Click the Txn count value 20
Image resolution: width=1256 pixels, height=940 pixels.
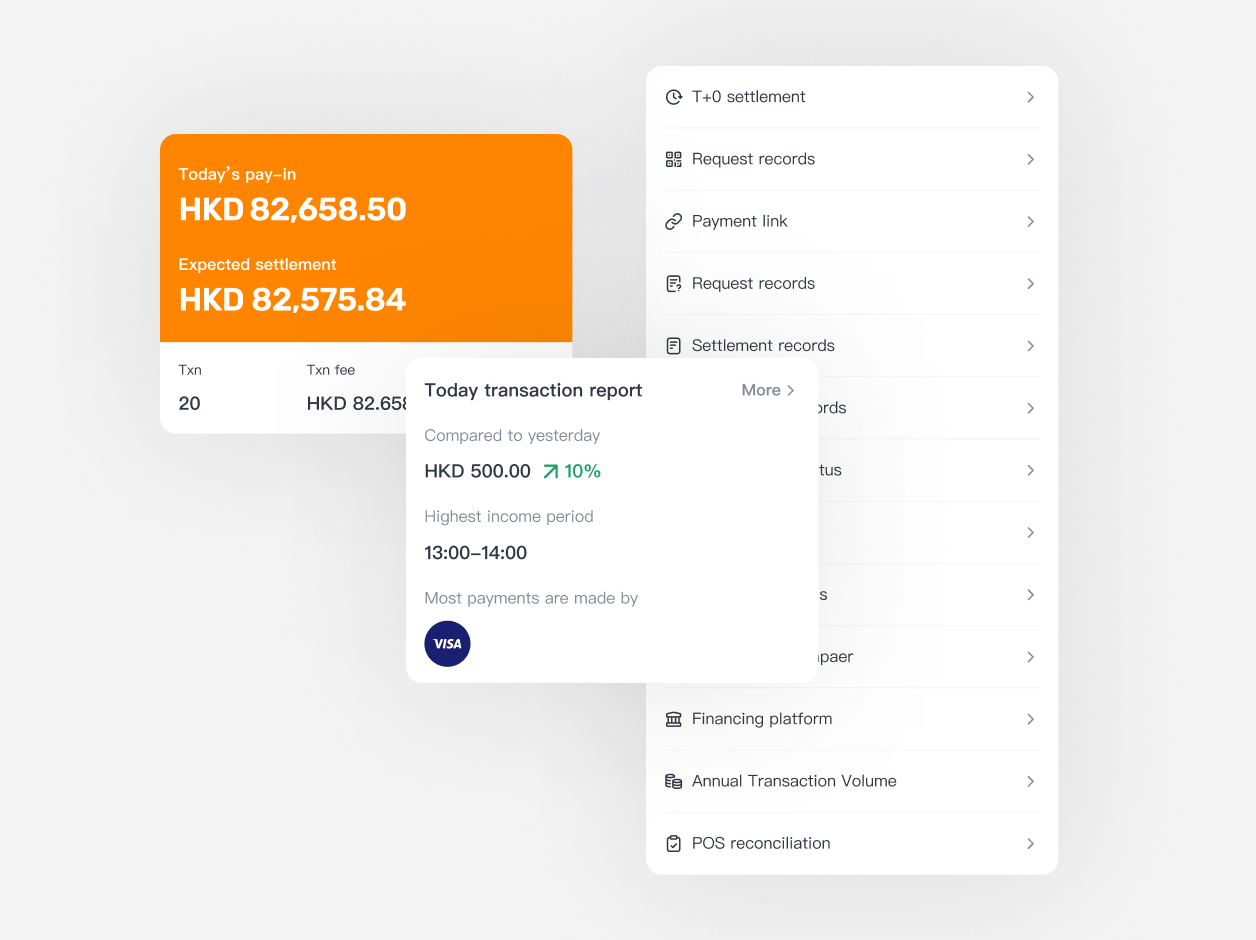190,403
